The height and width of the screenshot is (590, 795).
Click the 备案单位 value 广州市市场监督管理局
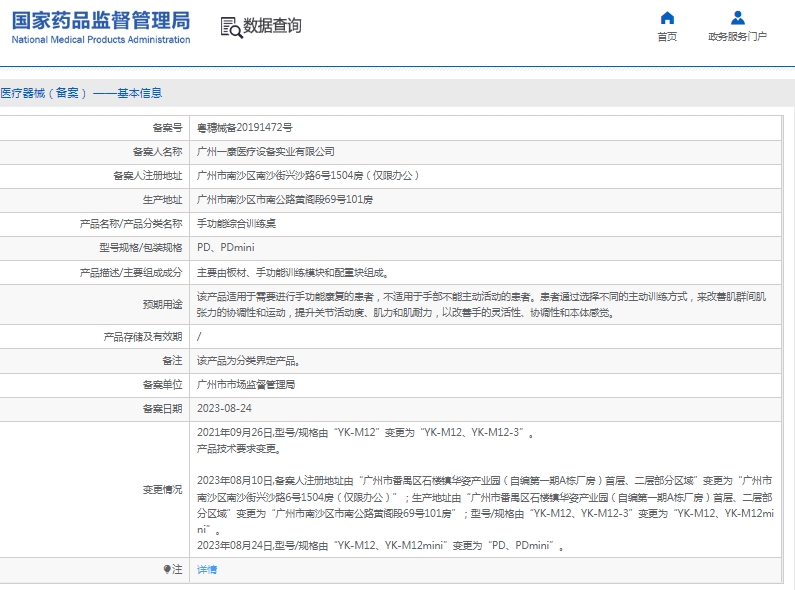pyautogui.click(x=246, y=384)
